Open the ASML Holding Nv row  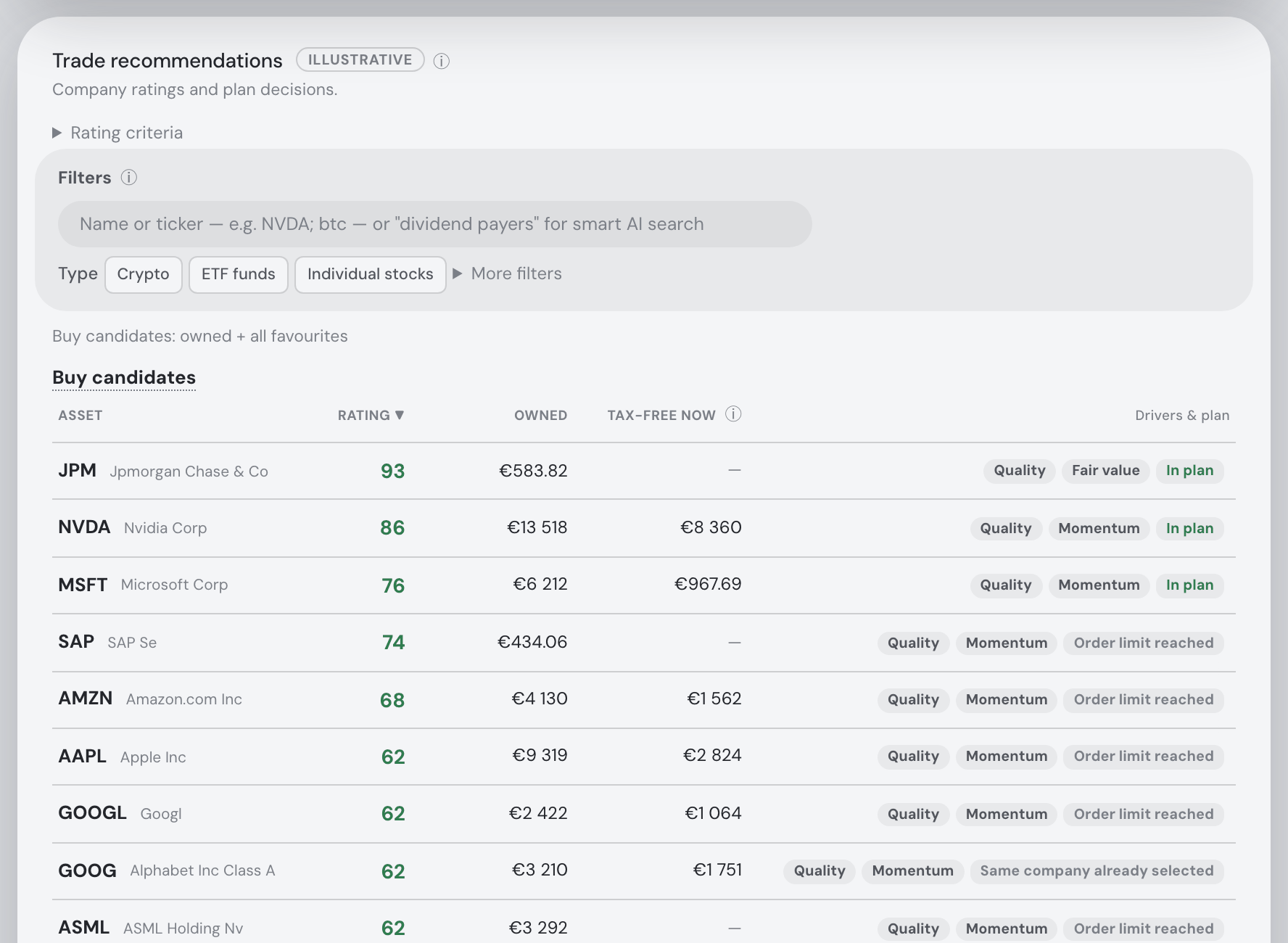tap(644, 922)
